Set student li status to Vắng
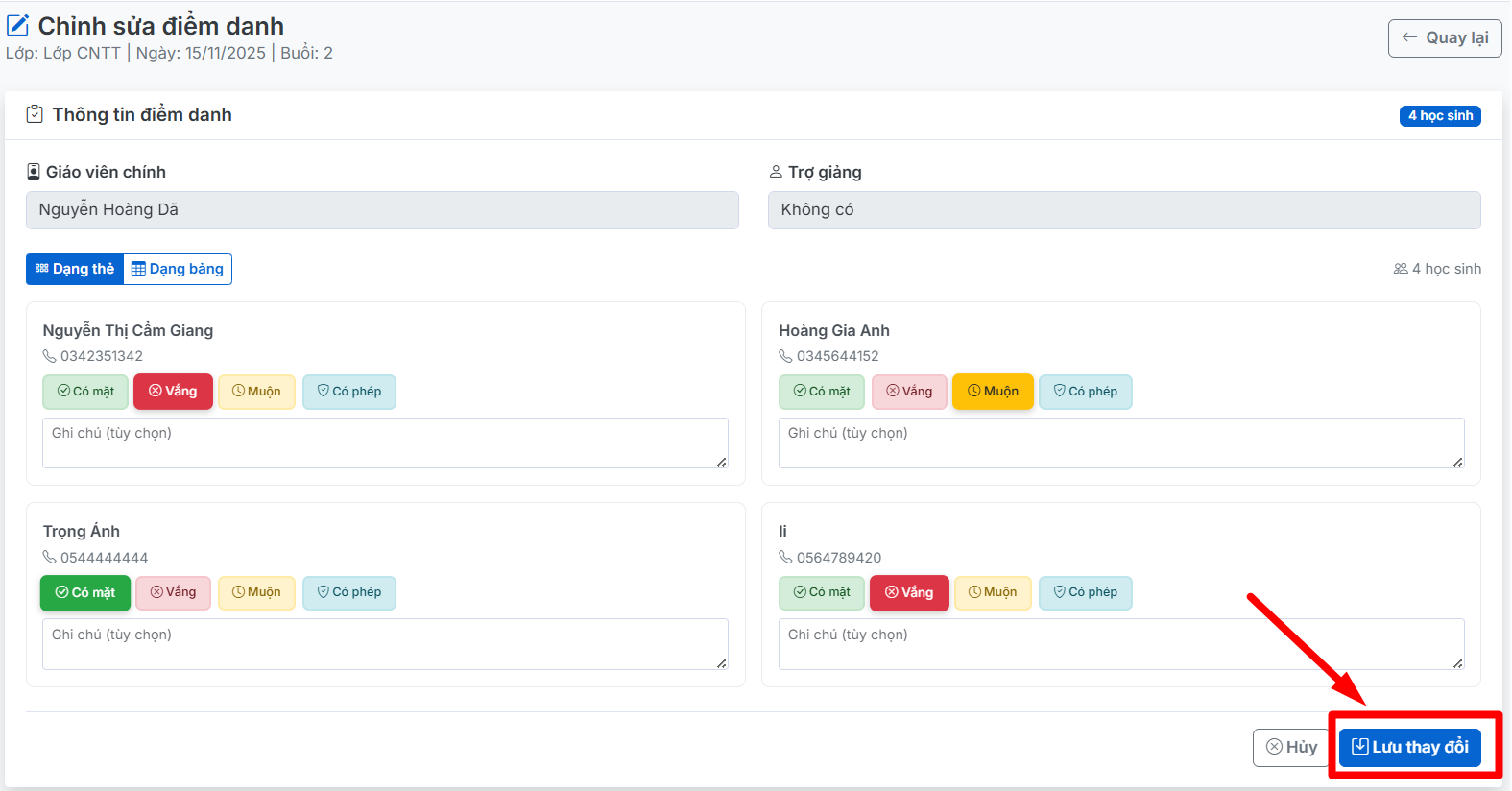 click(908, 593)
